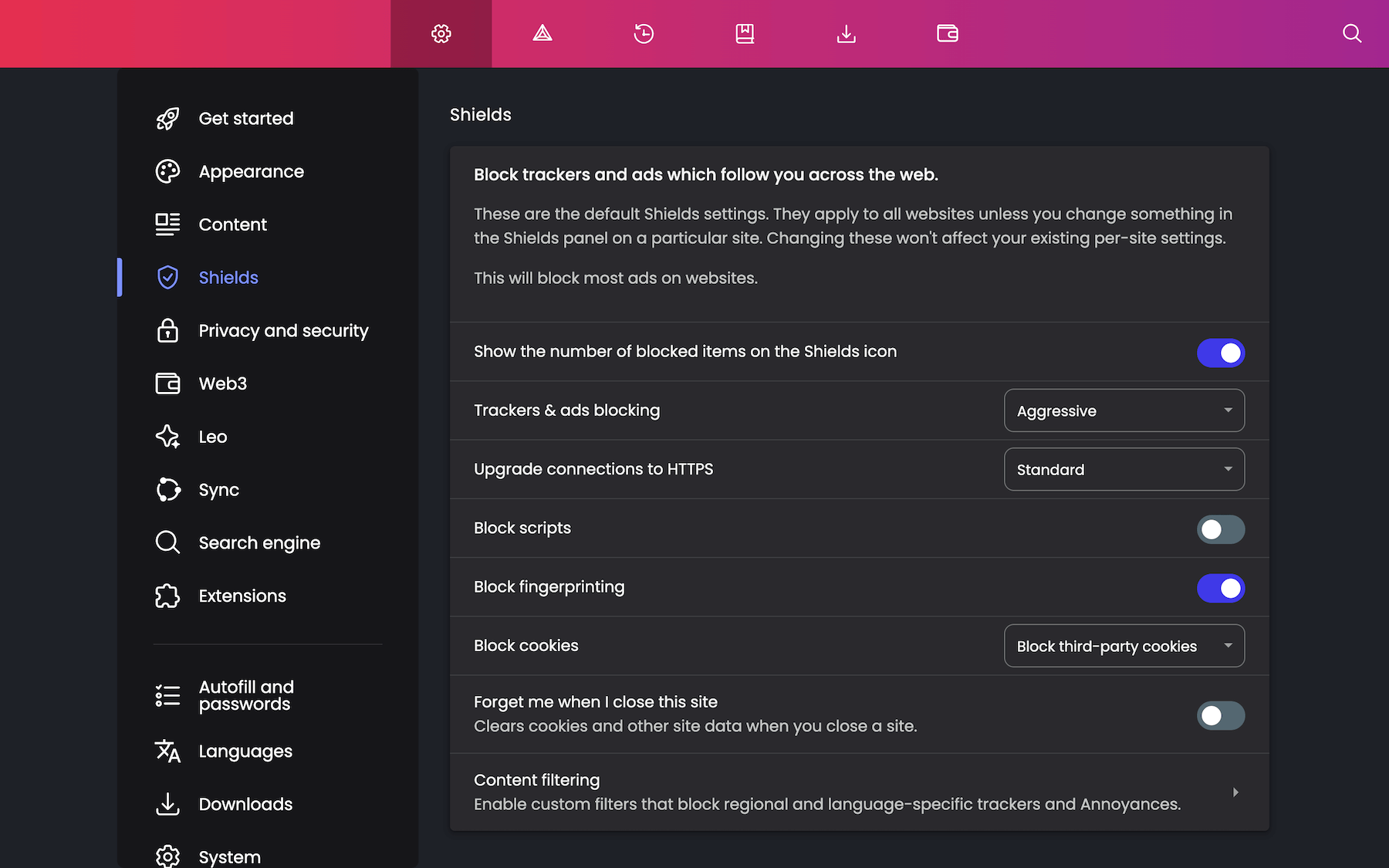Viewport: 1389px width, 868px height.
Task: Click the Get started rocket icon
Action: click(x=167, y=118)
